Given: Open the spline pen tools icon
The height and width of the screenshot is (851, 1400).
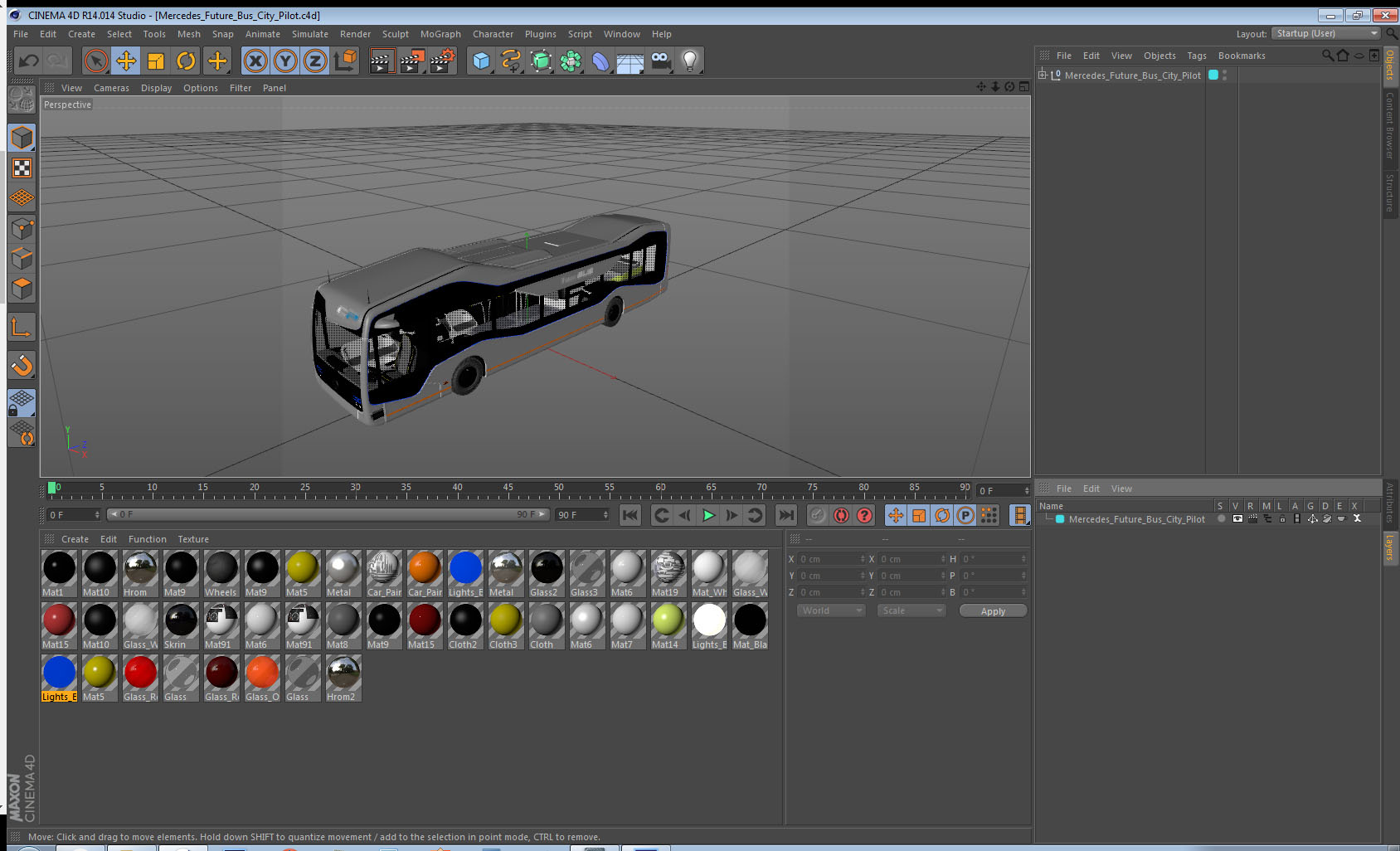Looking at the screenshot, I should click(511, 61).
